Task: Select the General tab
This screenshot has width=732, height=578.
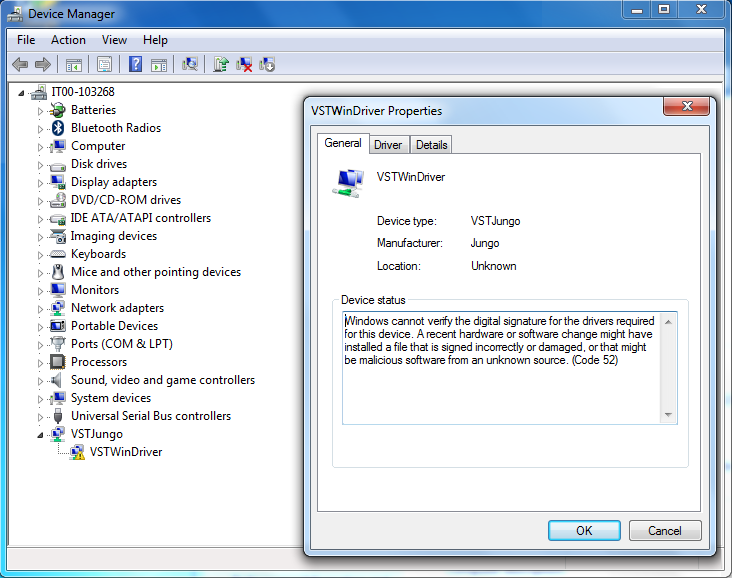Action: tap(343, 143)
